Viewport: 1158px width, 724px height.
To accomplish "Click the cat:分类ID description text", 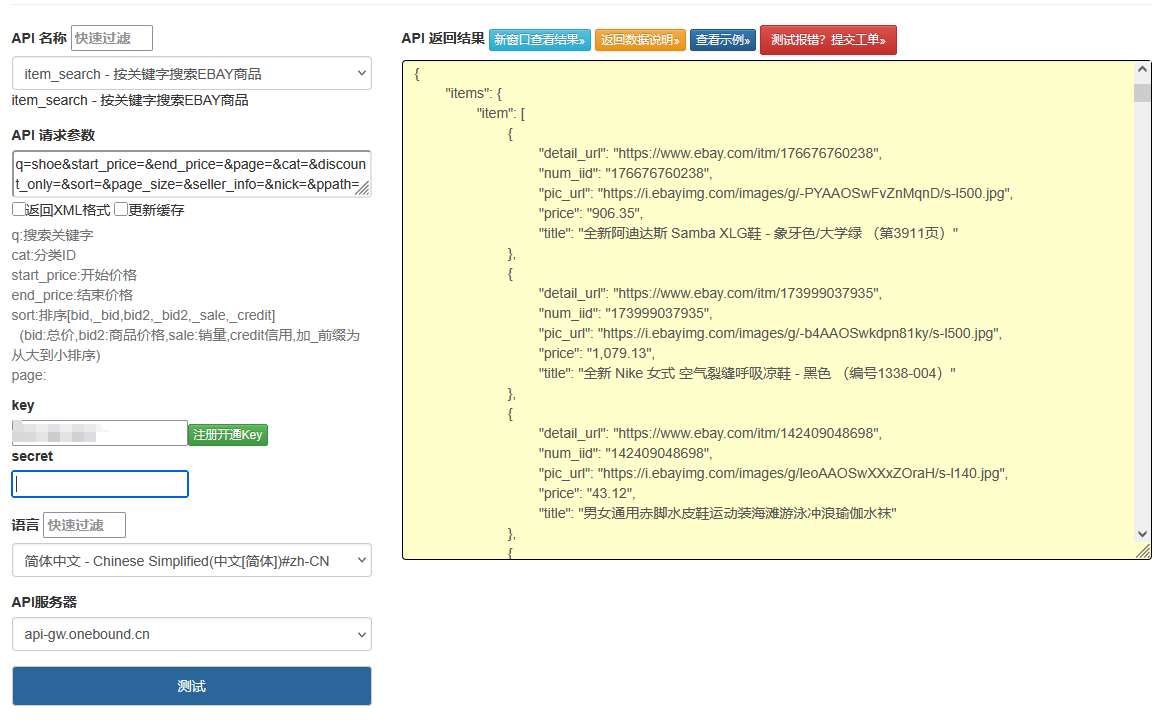I will tap(44, 255).
